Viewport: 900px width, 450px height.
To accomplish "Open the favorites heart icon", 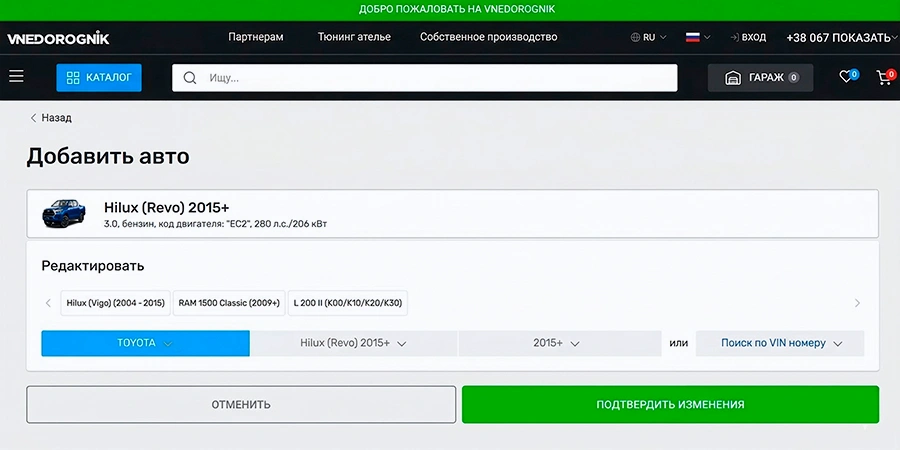I will [846, 77].
